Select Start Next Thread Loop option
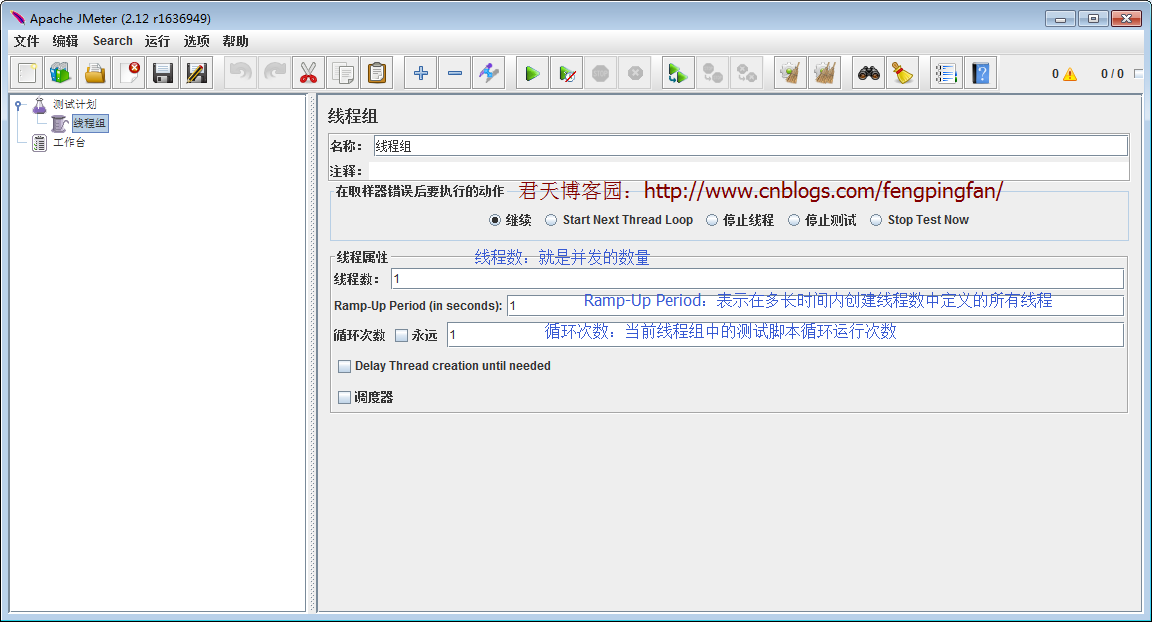1152x622 pixels. click(551, 220)
